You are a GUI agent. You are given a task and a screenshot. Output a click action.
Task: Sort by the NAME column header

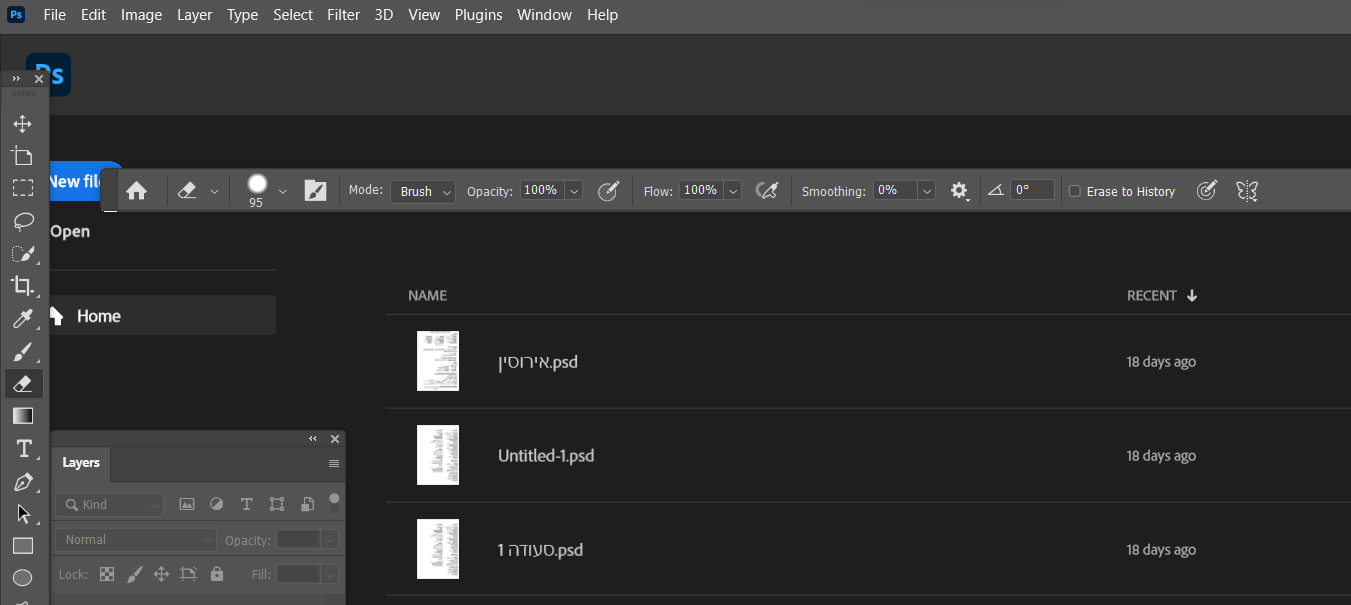click(x=428, y=296)
